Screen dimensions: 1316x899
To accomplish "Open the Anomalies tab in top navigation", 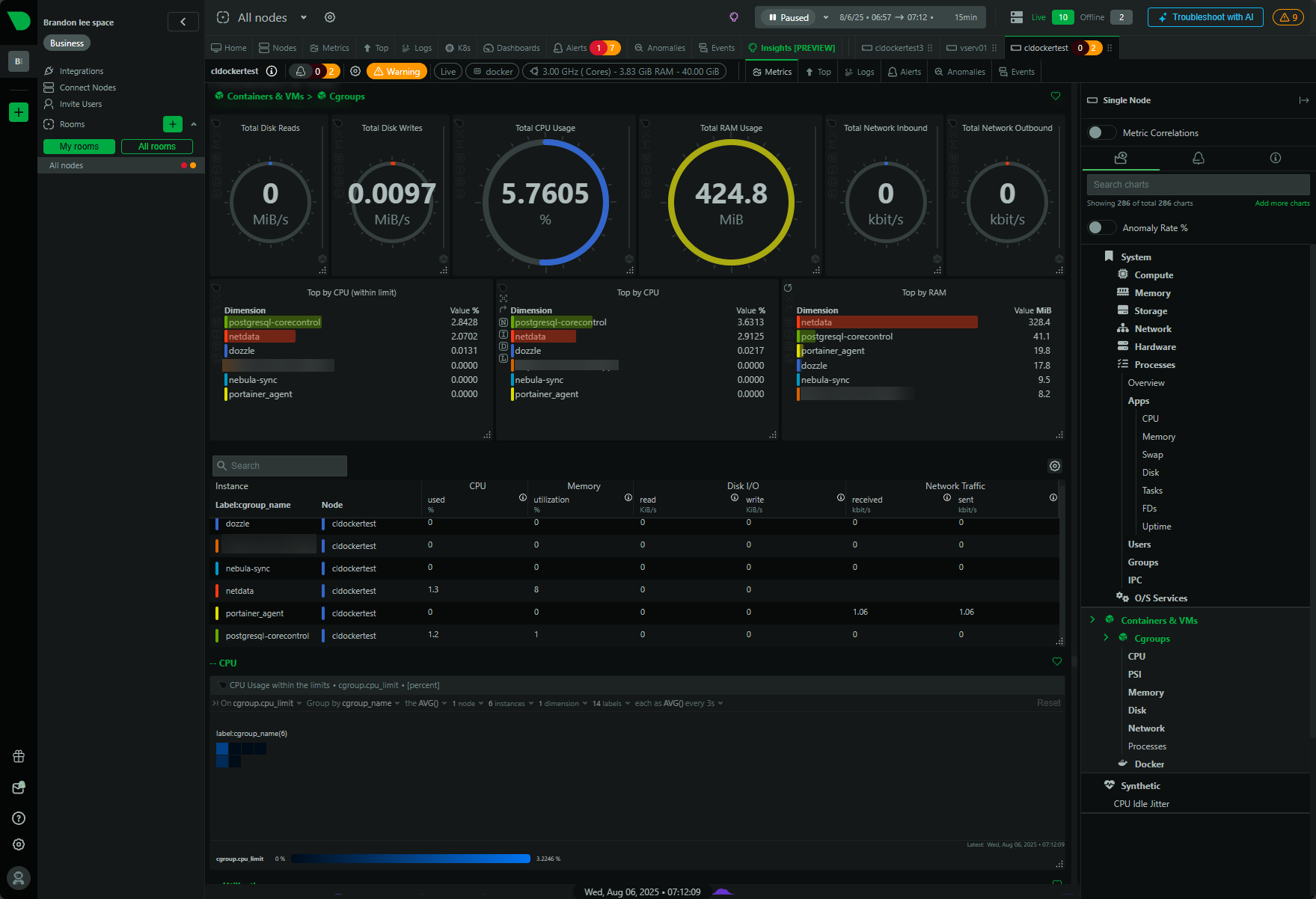I will point(660,48).
